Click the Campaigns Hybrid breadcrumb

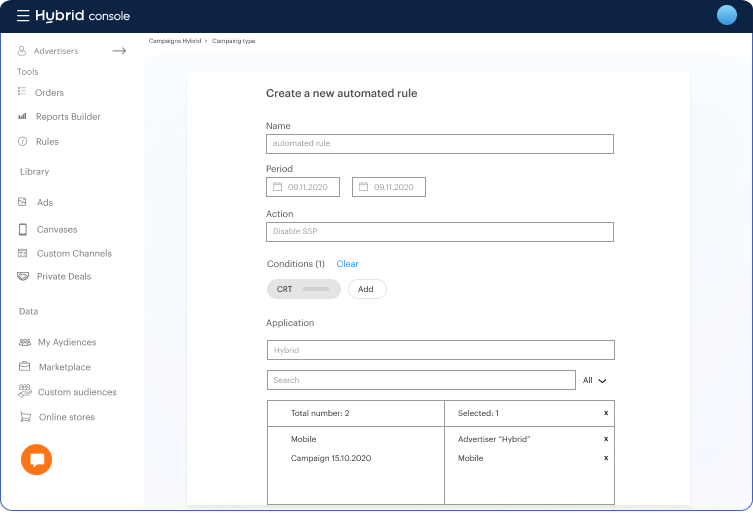(x=175, y=41)
